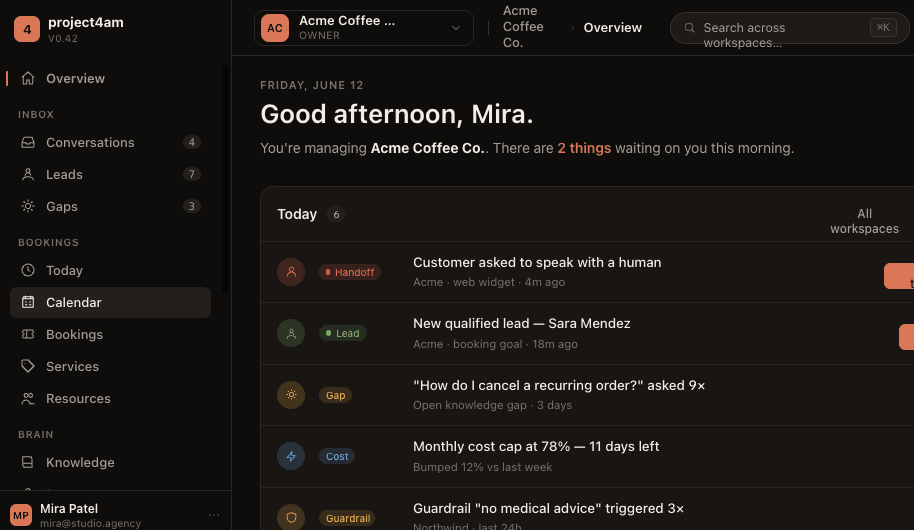Focus the Search across workspaces field
The image size is (914, 530).
pyautogui.click(x=789, y=27)
